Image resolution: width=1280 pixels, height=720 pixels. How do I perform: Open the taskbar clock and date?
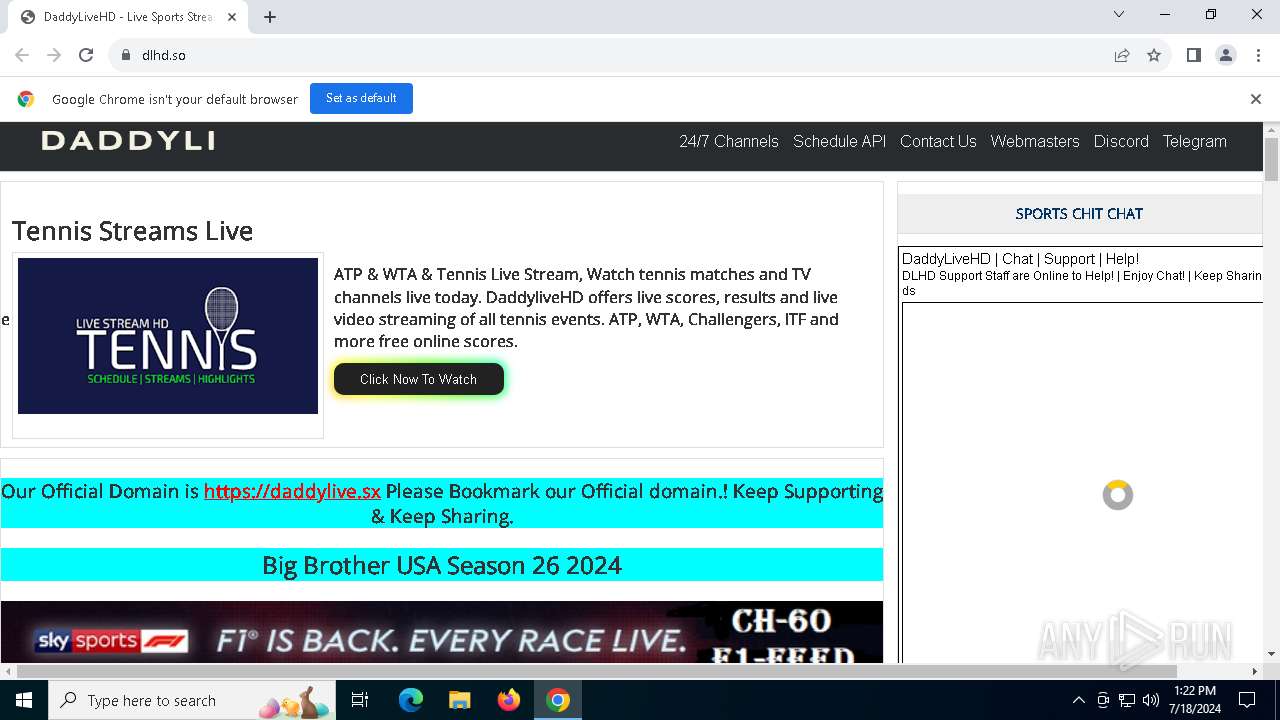coord(1195,700)
